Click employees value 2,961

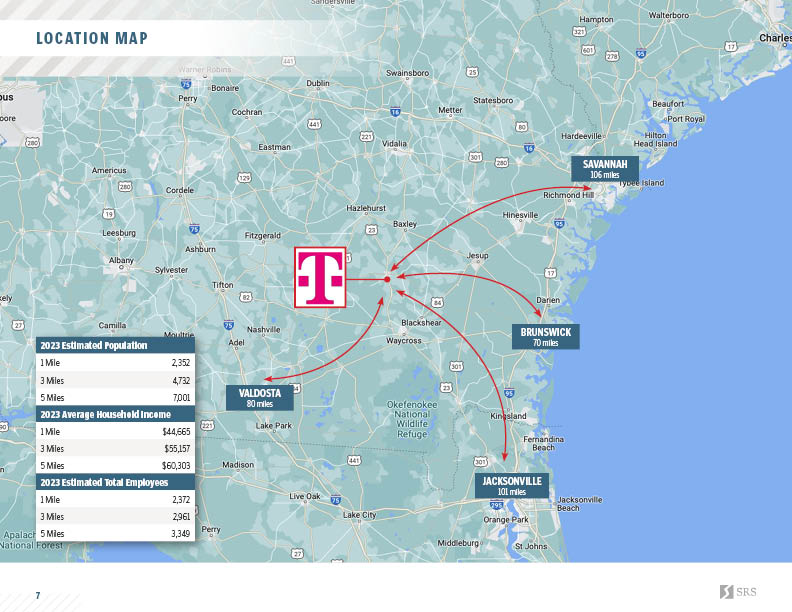pos(181,517)
